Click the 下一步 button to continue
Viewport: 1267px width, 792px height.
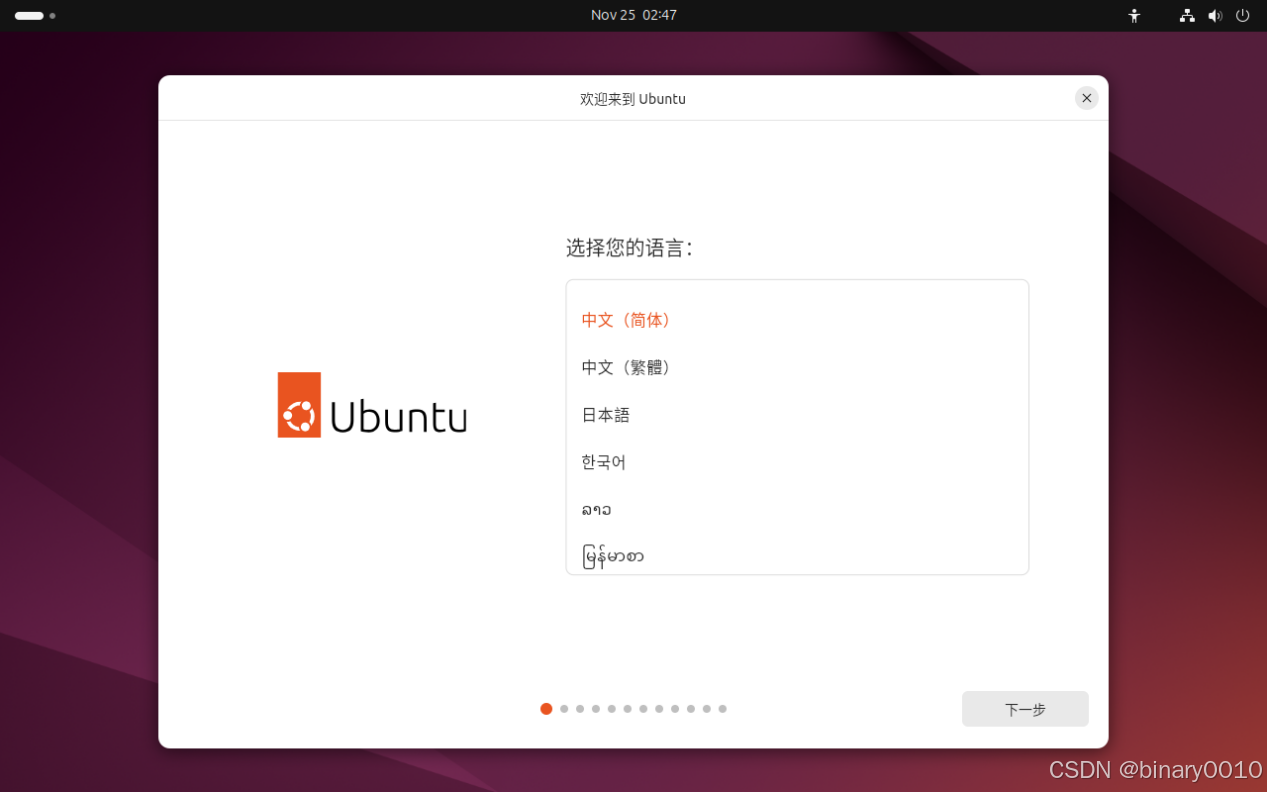click(x=1024, y=708)
